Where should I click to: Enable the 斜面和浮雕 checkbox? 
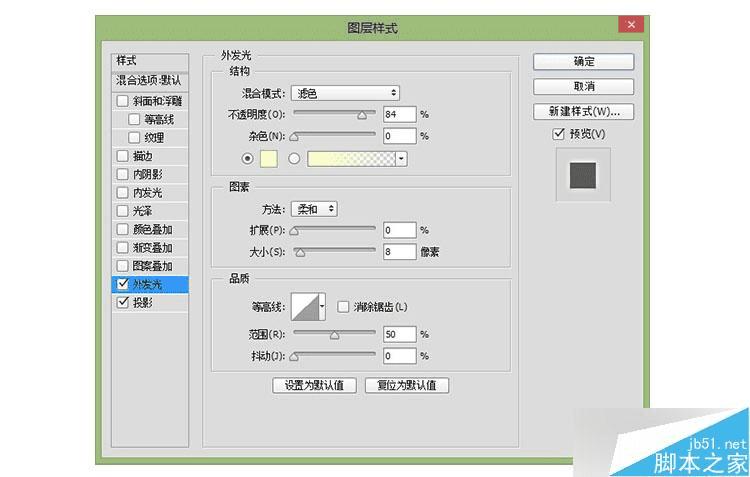click(x=122, y=101)
